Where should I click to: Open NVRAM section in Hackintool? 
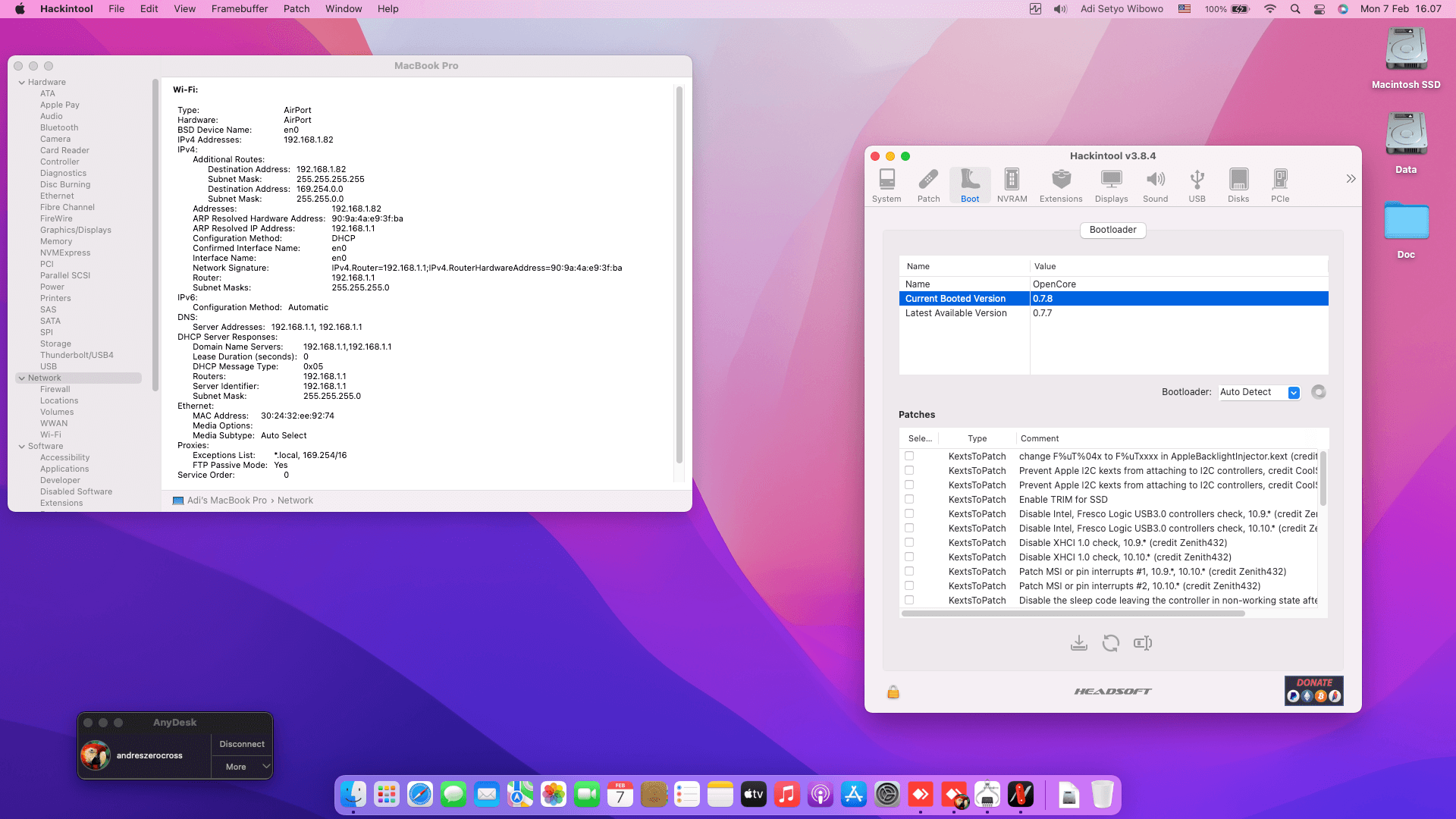[1012, 186]
